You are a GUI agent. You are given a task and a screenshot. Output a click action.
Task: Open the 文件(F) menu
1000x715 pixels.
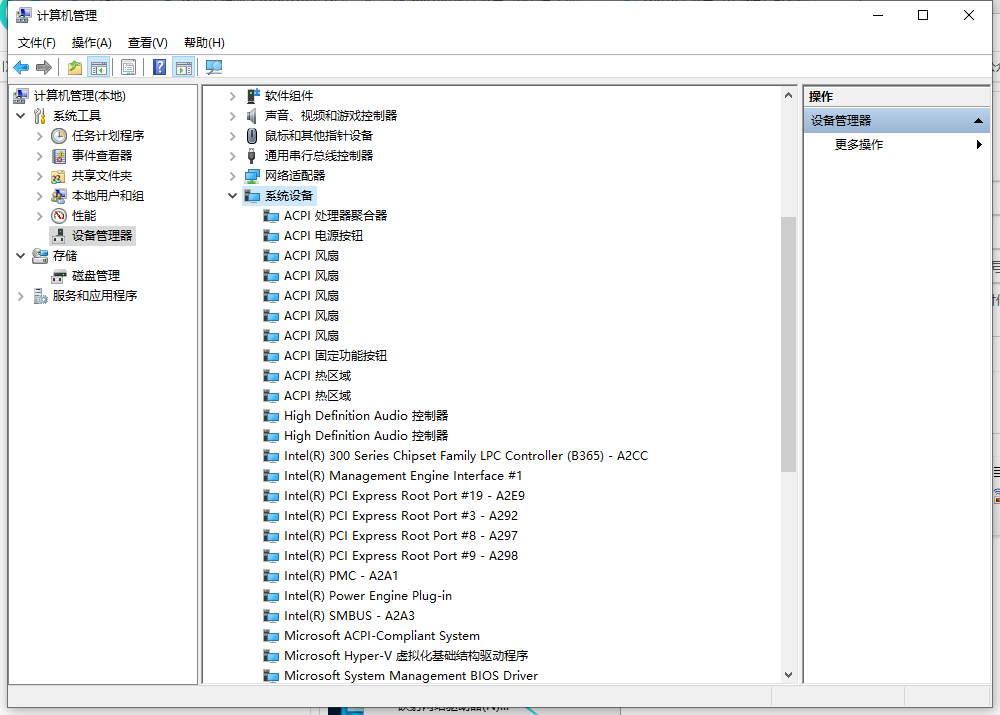[37, 42]
